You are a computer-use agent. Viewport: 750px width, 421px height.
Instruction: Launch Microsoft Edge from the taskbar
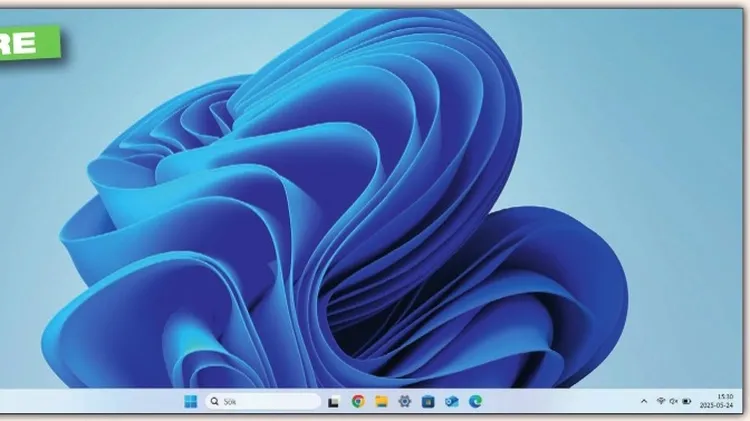coord(475,401)
